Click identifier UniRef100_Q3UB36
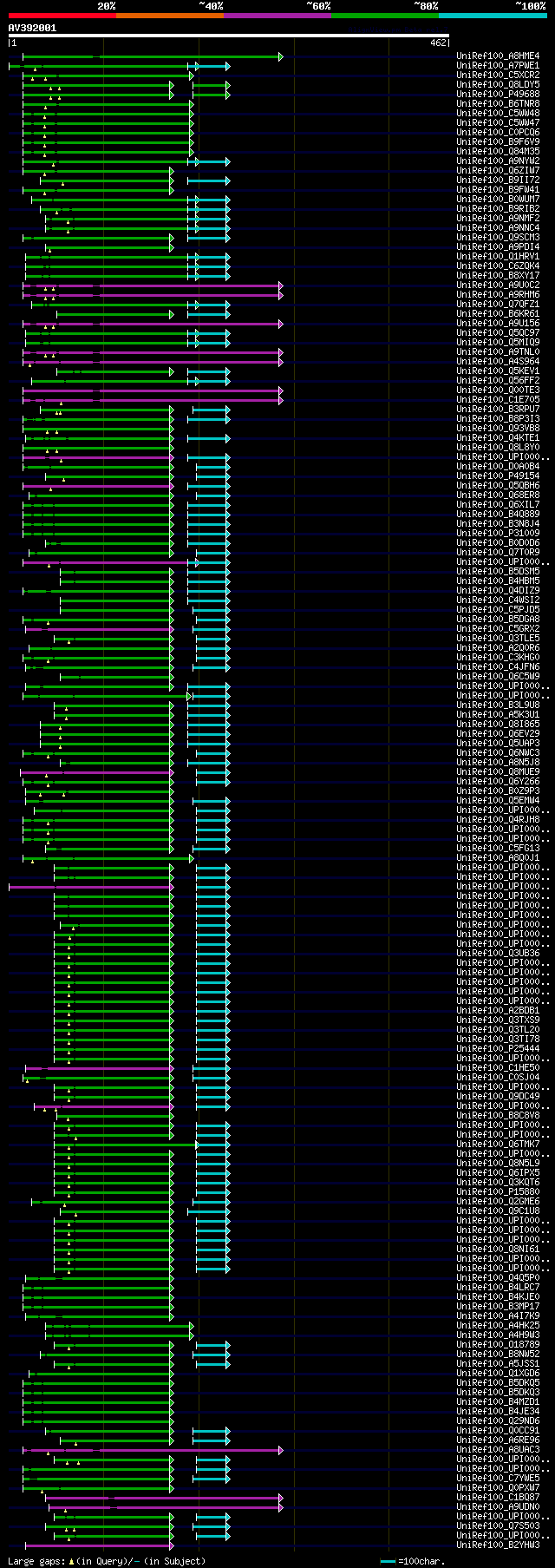 point(498,954)
